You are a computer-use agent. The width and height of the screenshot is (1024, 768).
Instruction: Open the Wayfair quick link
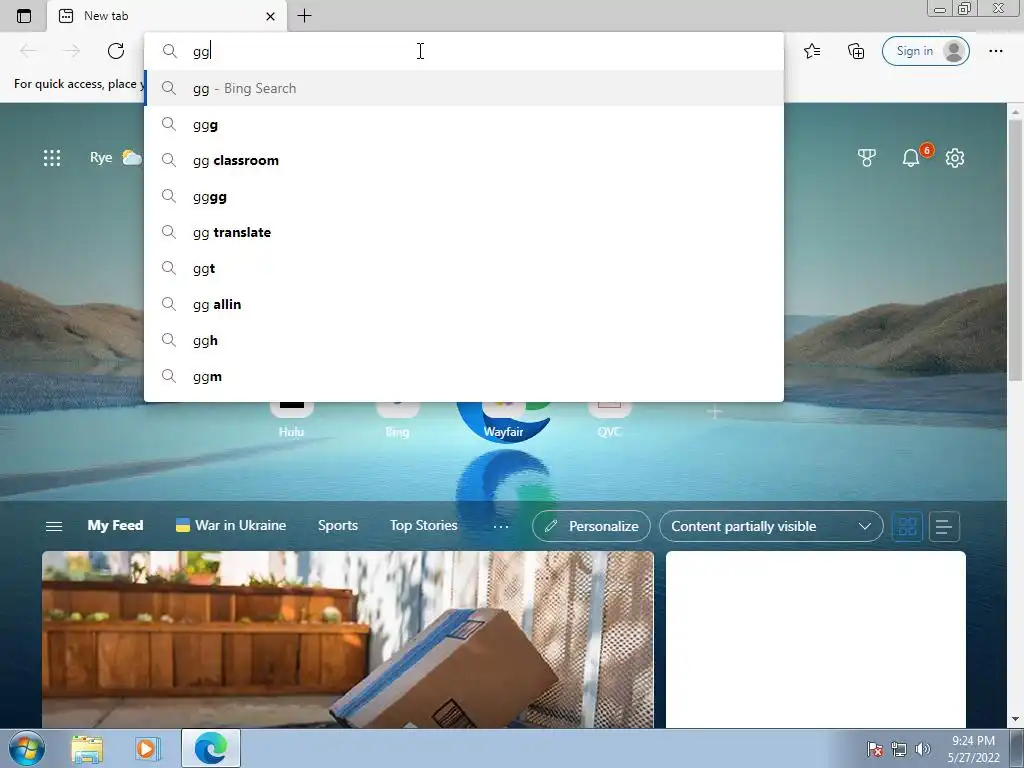504,419
